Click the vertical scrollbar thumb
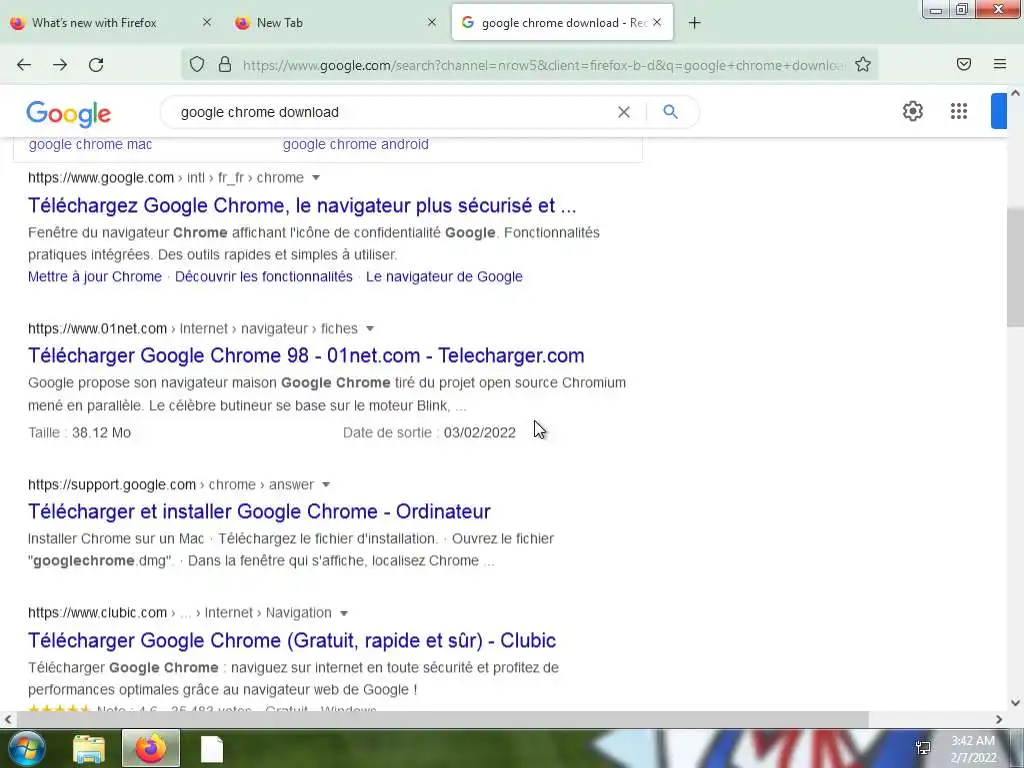The width and height of the screenshot is (1024, 768). (1015, 268)
